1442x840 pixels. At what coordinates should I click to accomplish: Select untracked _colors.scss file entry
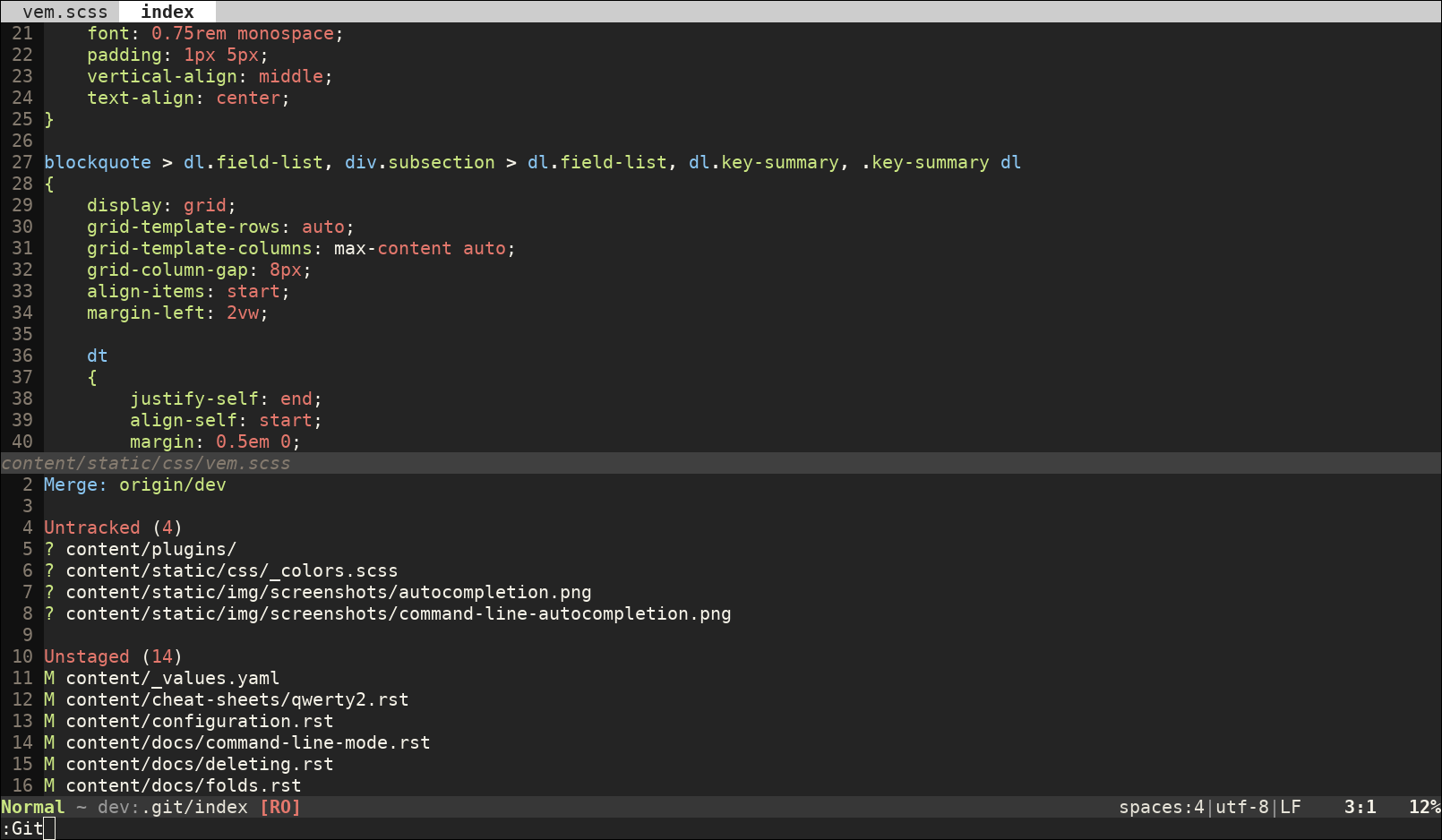(231, 570)
